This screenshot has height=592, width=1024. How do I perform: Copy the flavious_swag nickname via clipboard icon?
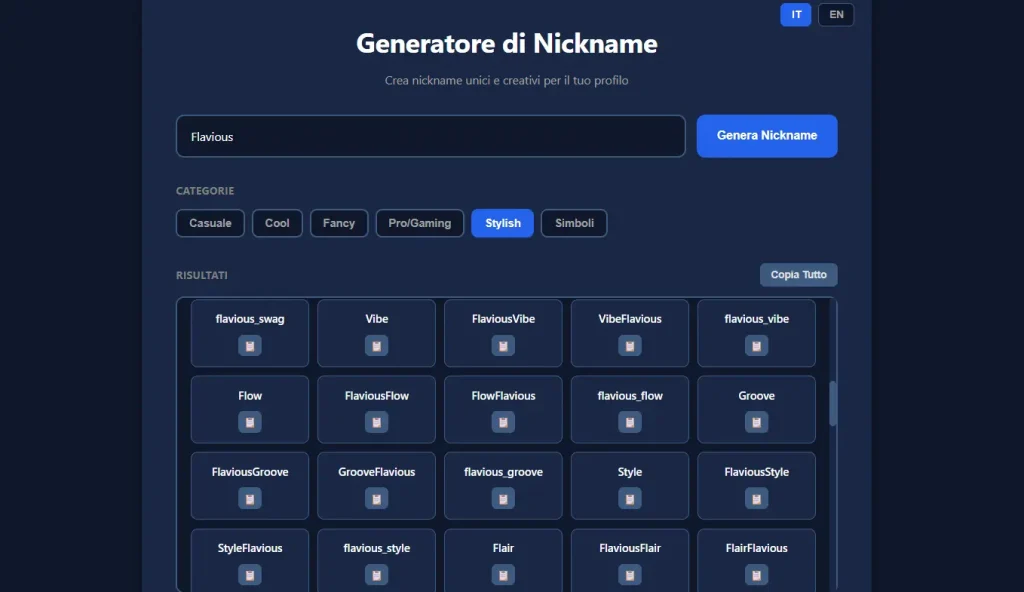(x=249, y=346)
